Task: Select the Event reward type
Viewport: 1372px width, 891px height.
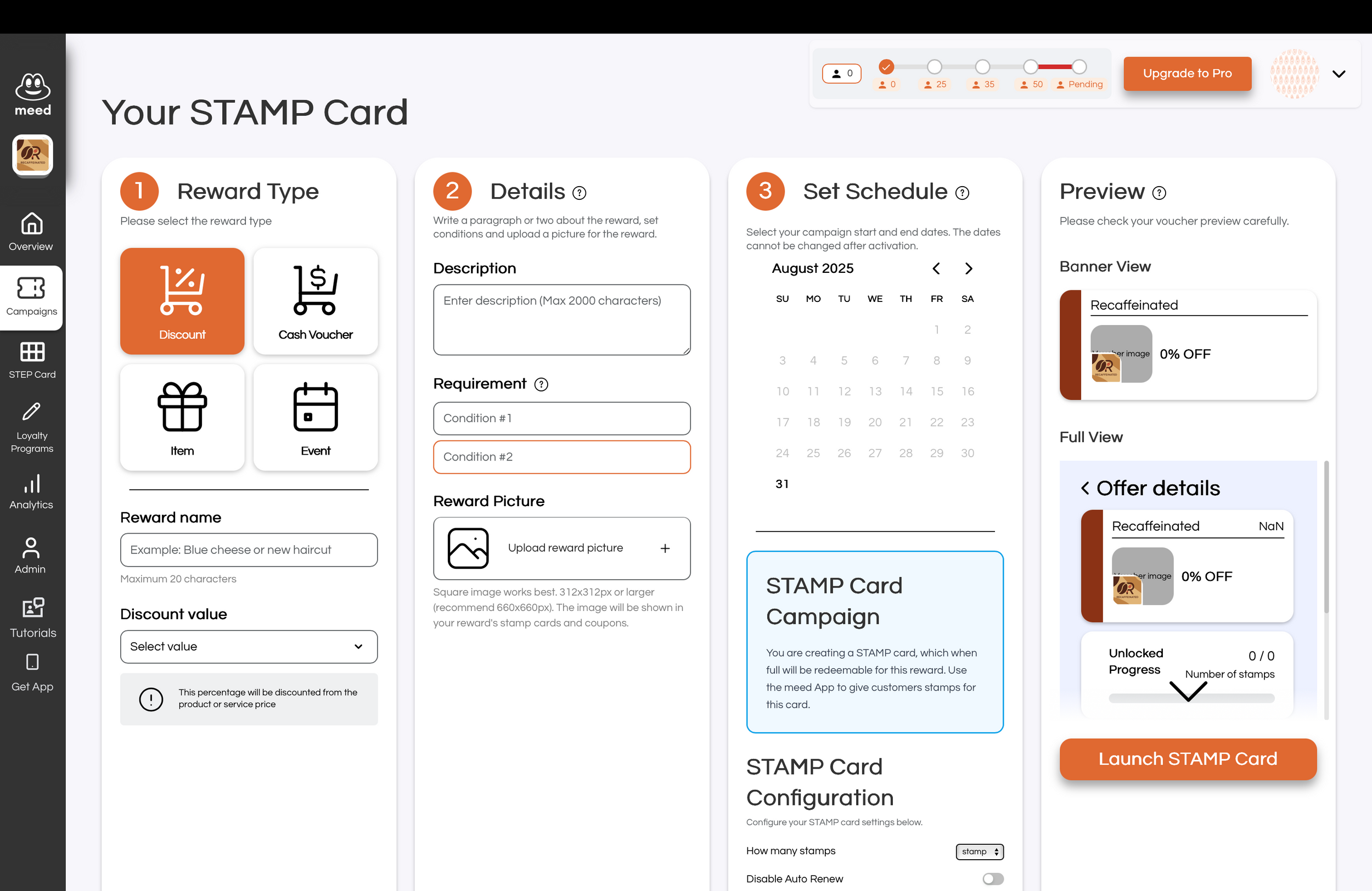Action: pyautogui.click(x=316, y=417)
